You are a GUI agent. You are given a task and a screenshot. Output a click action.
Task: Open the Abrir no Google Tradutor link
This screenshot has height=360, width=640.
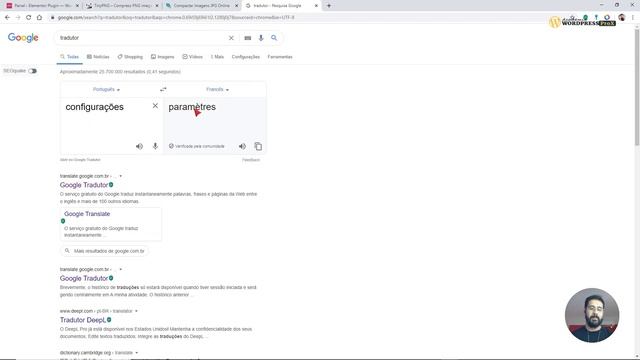(80, 160)
